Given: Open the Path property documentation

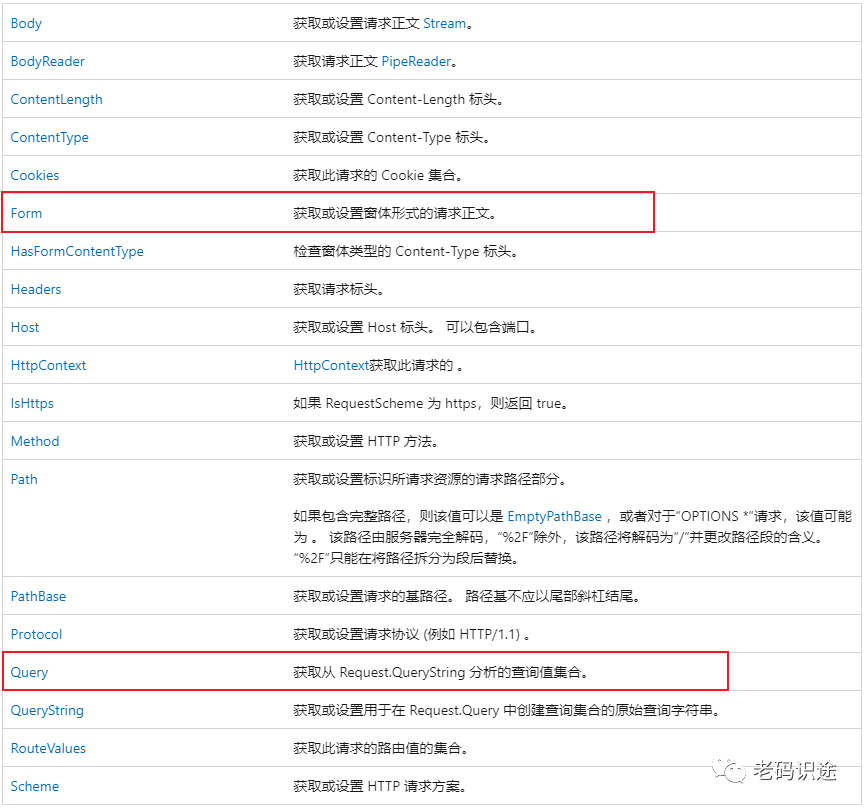Looking at the screenshot, I should click(x=23, y=479).
